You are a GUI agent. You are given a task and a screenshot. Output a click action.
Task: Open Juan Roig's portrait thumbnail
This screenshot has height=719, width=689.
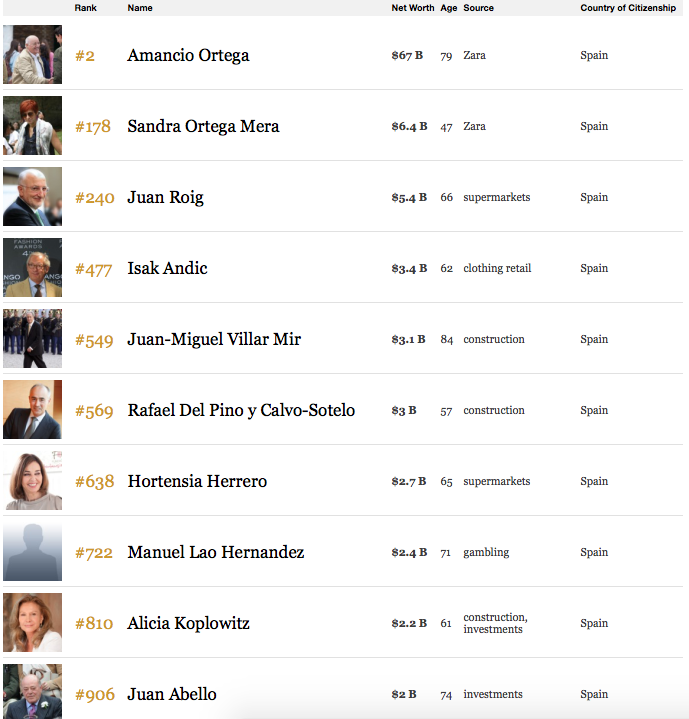point(32,197)
